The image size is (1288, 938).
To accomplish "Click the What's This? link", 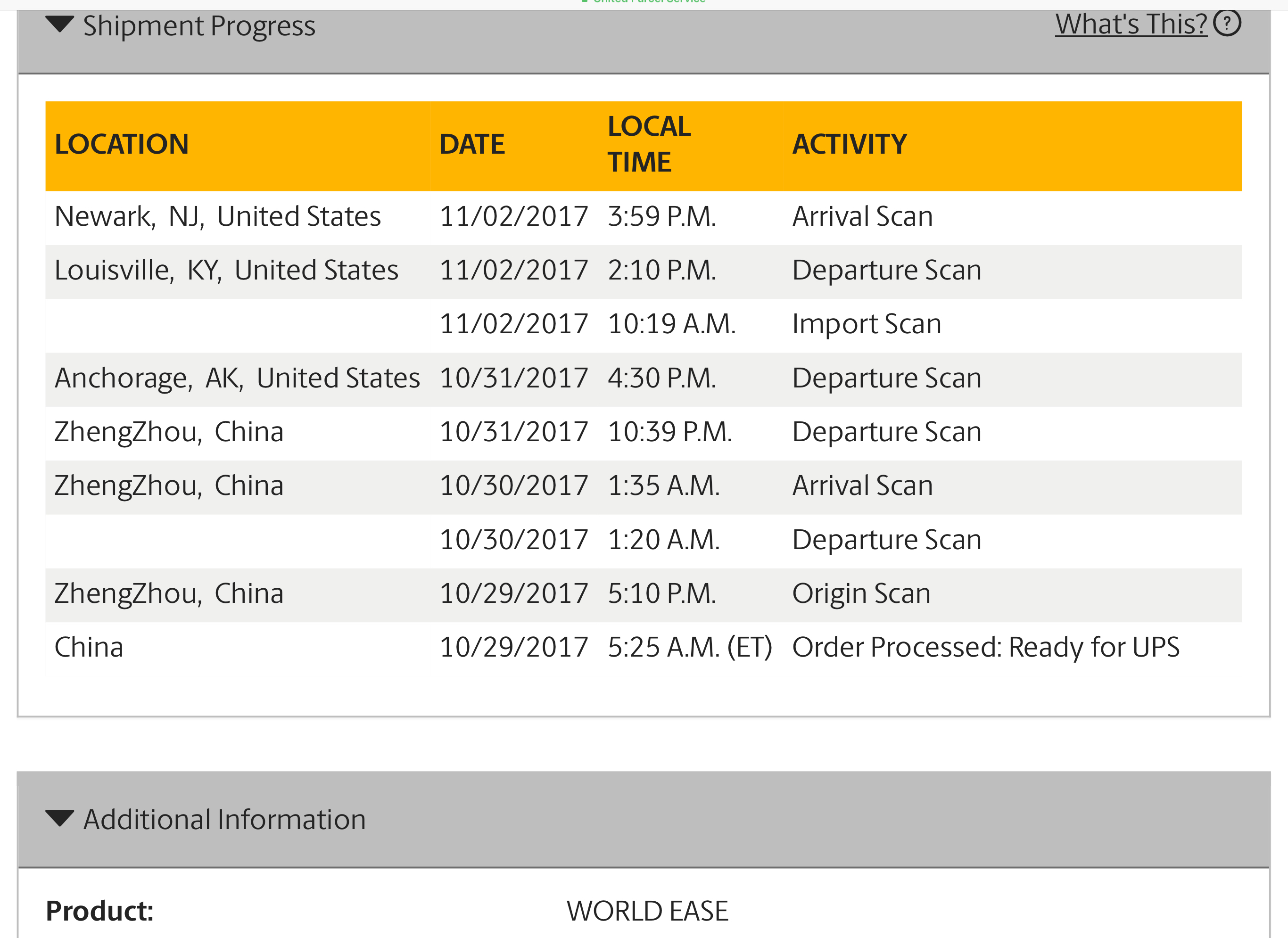I will tap(1130, 25).
